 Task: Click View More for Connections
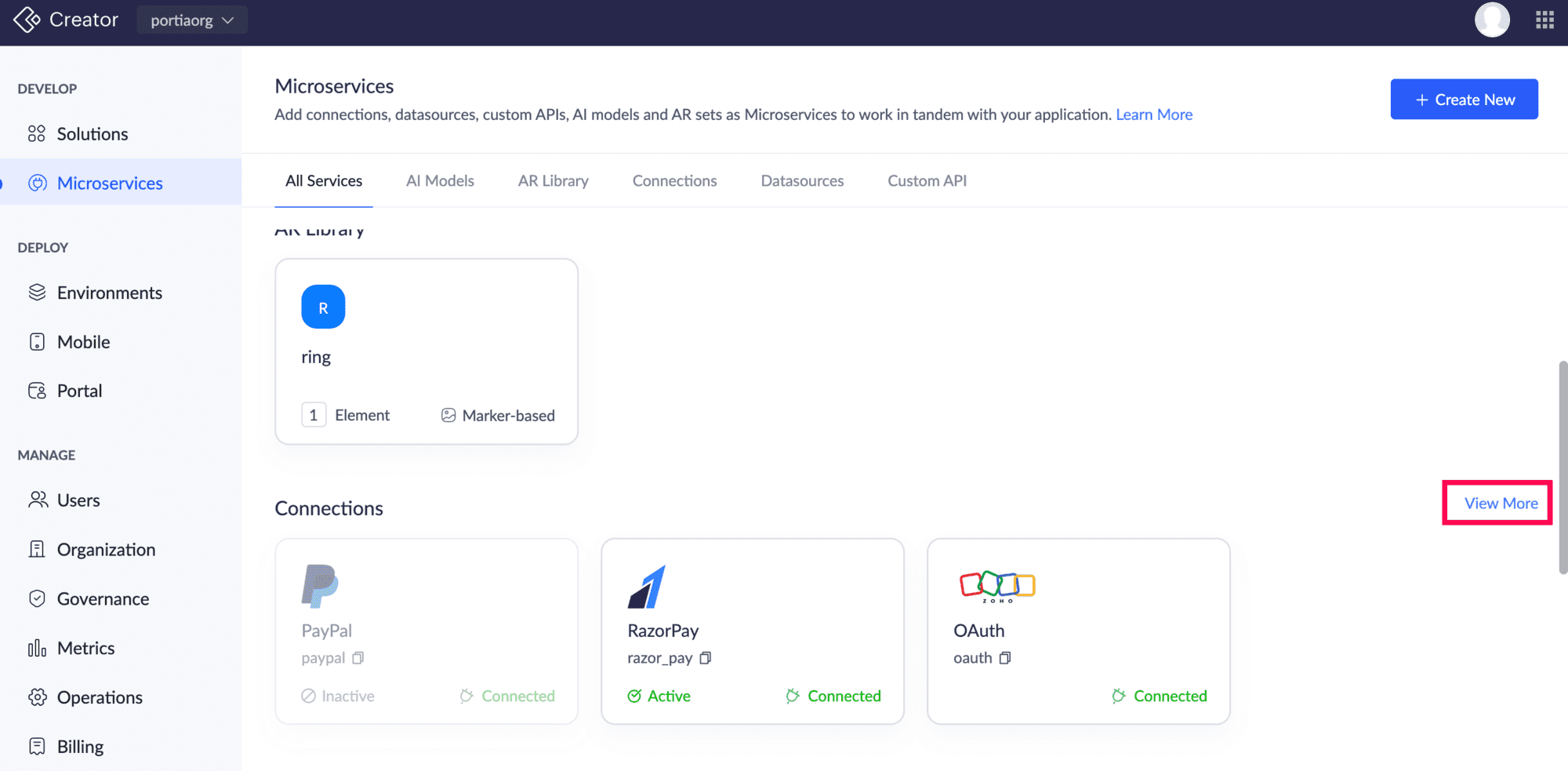1501,503
